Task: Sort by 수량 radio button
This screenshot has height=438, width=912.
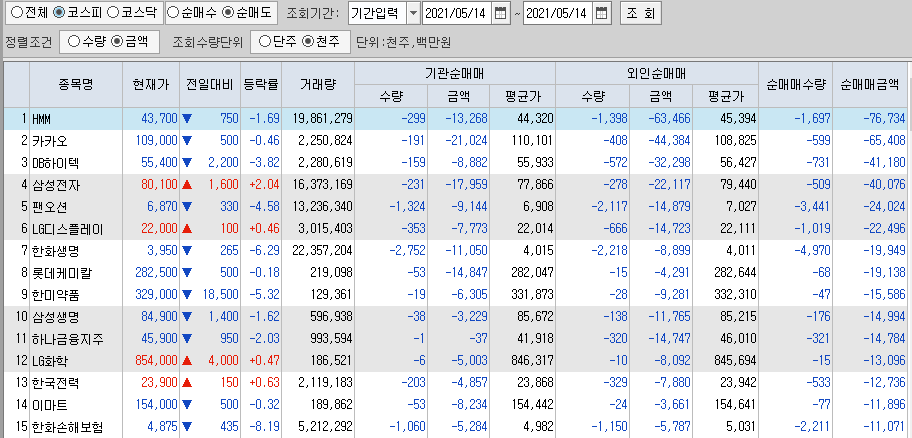Action: coord(74,41)
